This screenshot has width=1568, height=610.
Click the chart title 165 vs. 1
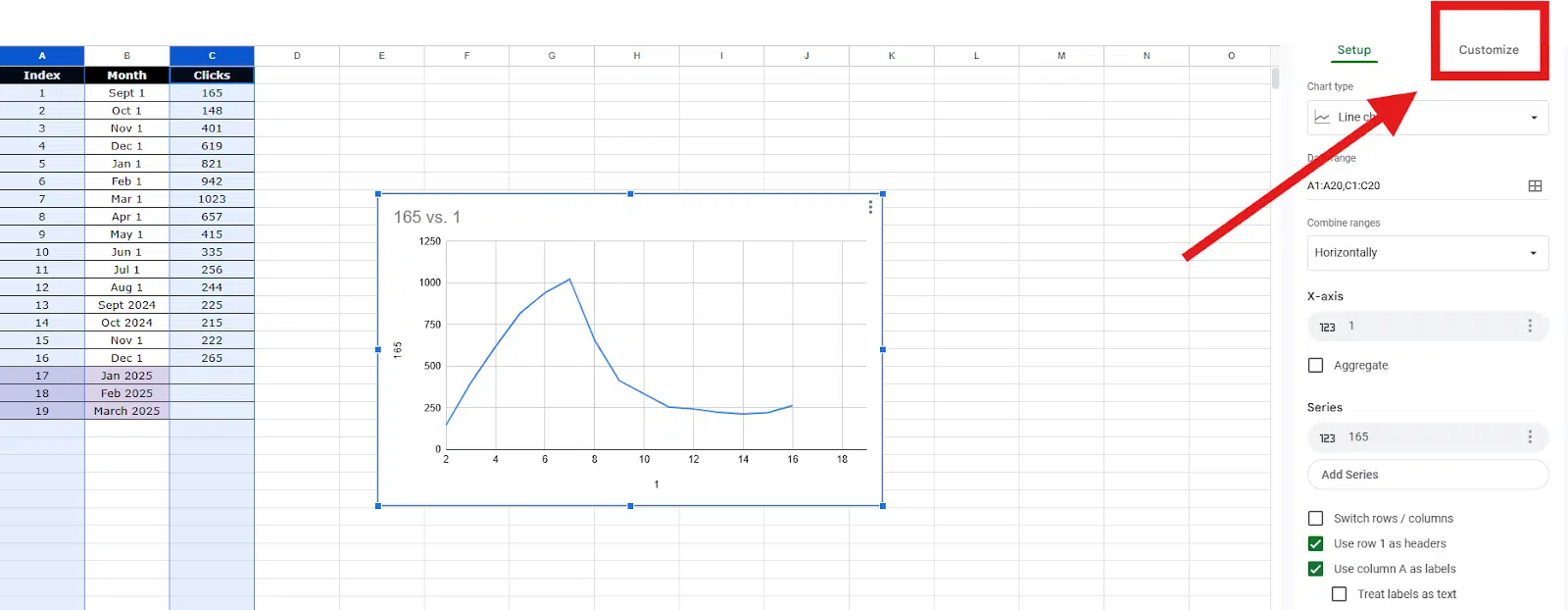click(426, 217)
